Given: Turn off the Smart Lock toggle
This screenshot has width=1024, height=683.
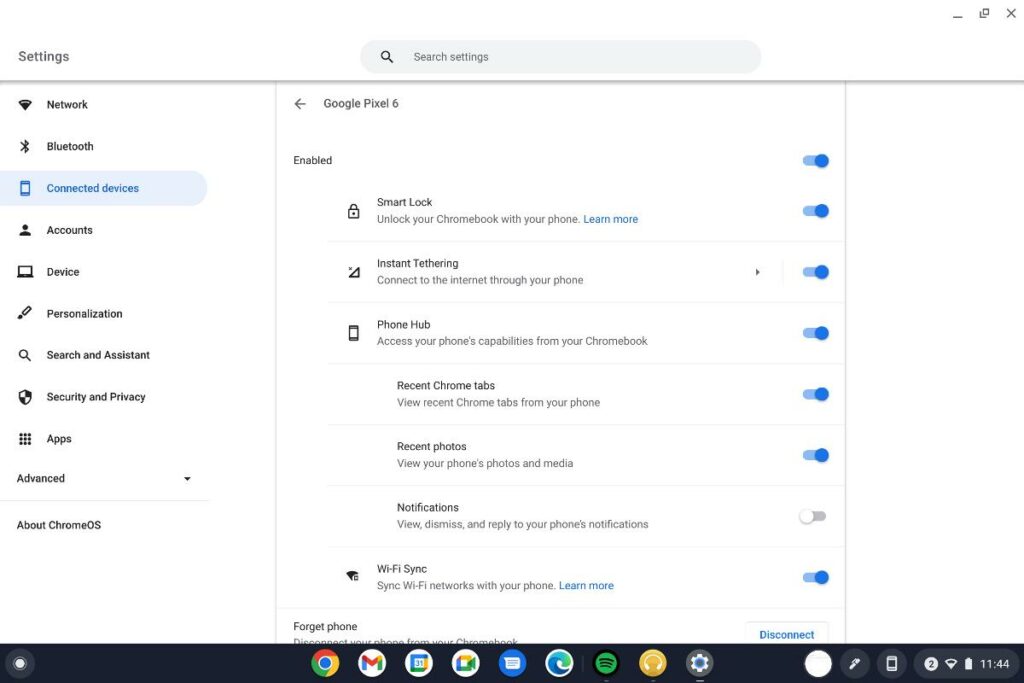Looking at the screenshot, I should click(x=815, y=211).
